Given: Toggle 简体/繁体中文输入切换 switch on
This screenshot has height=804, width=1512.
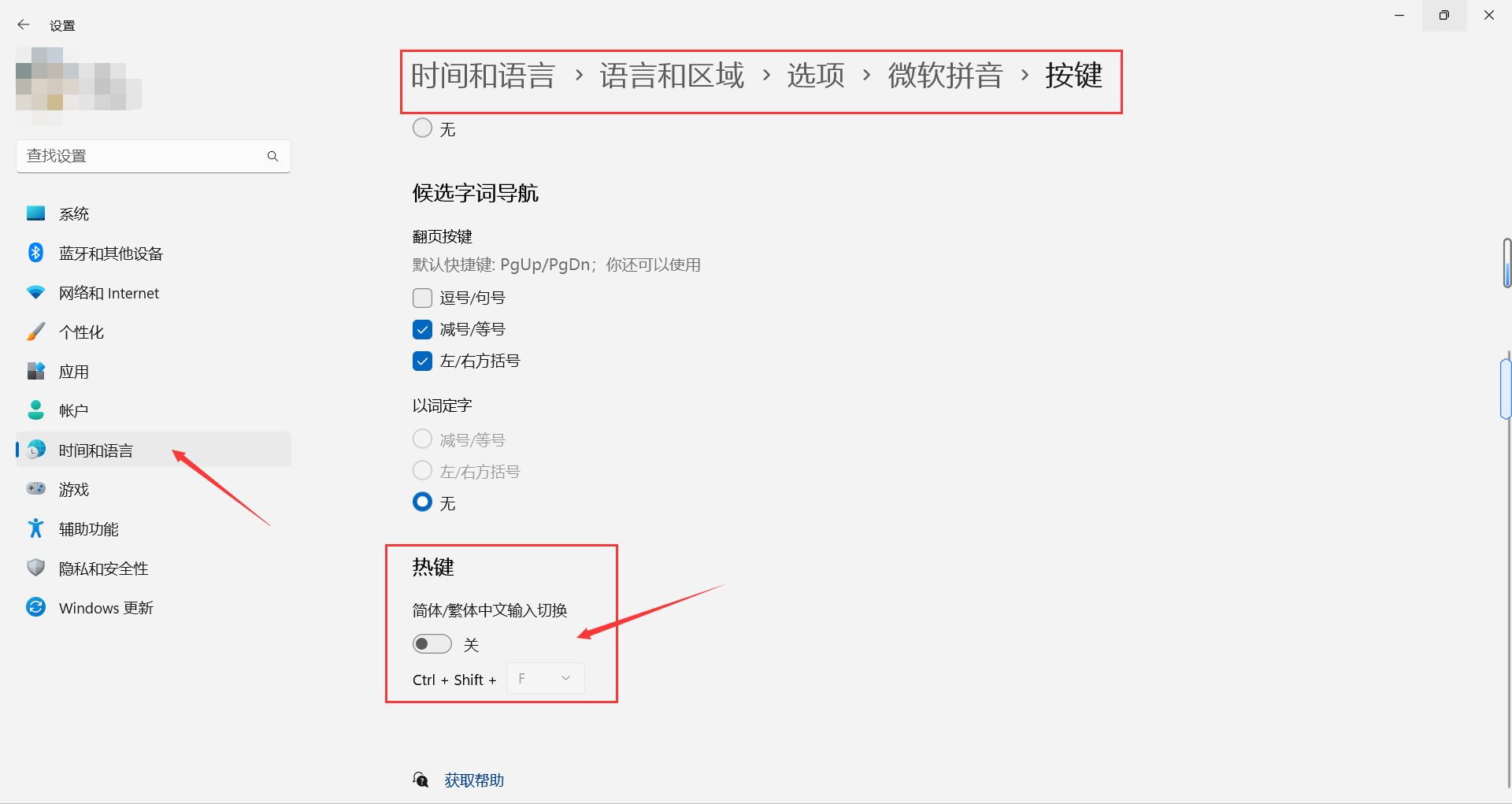Looking at the screenshot, I should tap(432, 644).
